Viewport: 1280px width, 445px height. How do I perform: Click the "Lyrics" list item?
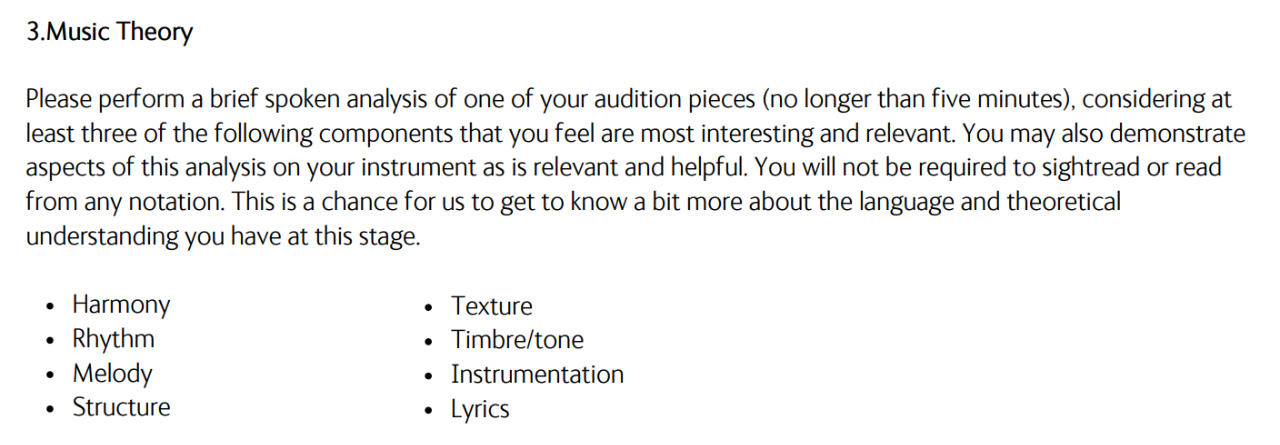(480, 409)
